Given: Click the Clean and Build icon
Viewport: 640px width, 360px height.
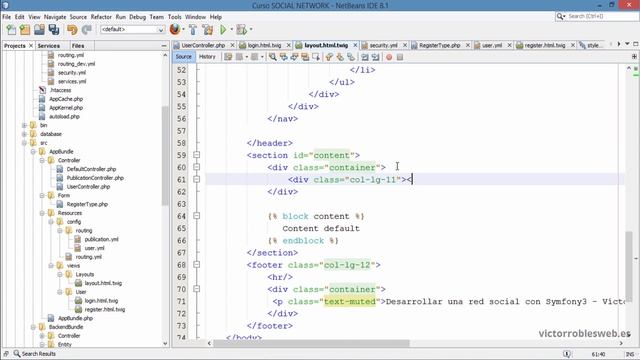Looking at the screenshot, I should point(207,29).
